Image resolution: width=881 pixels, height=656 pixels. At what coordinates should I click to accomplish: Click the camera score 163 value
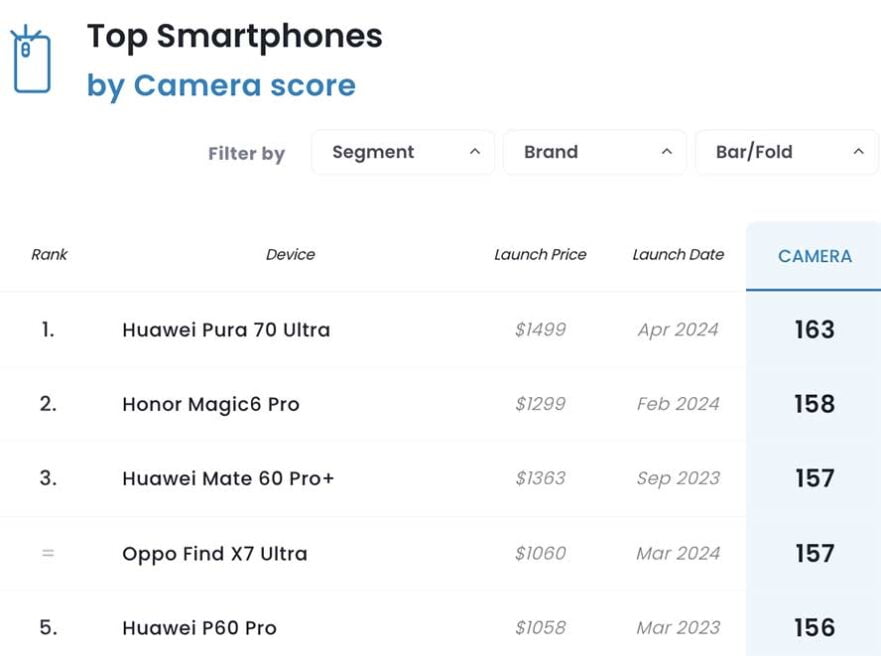click(812, 329)
